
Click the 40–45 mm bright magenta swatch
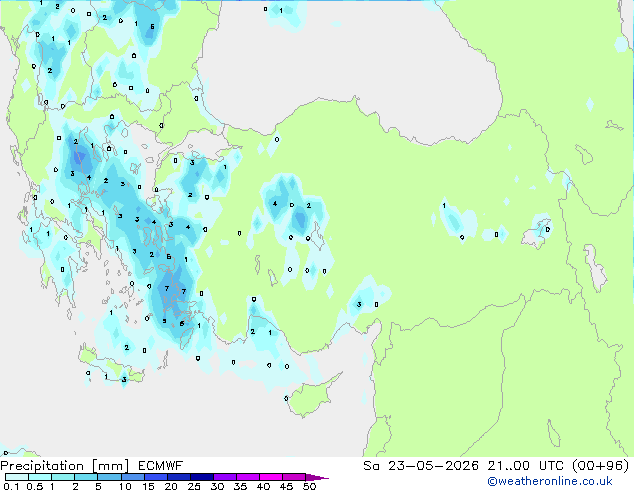click(271, 477)
